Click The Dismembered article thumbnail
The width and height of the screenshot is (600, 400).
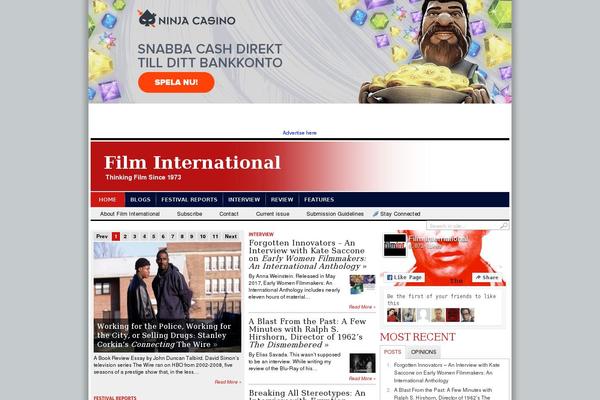362,363
